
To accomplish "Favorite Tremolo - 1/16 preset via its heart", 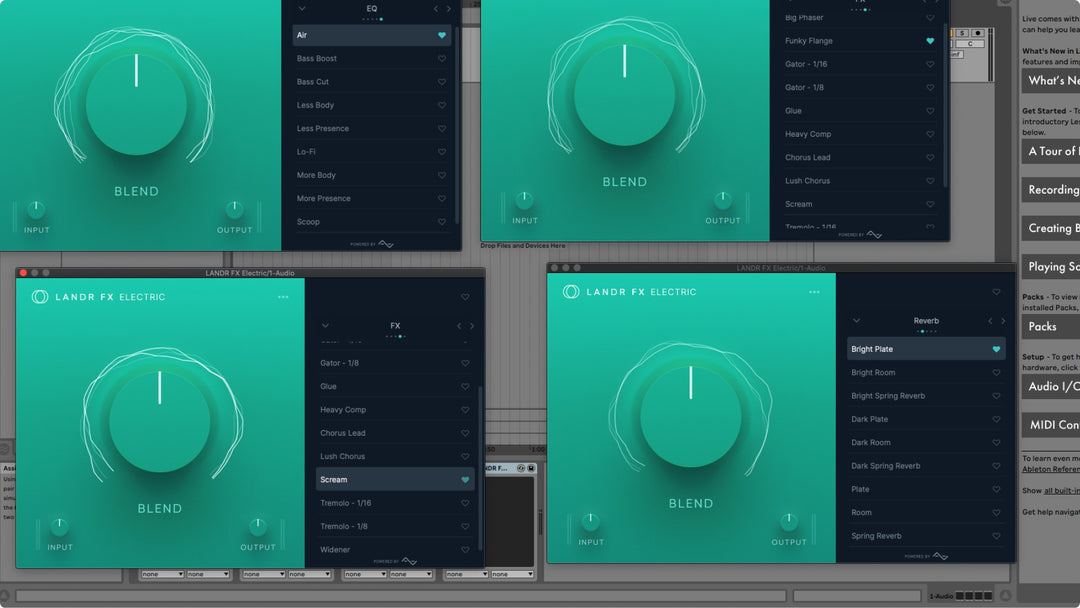I will pos(465,503).
